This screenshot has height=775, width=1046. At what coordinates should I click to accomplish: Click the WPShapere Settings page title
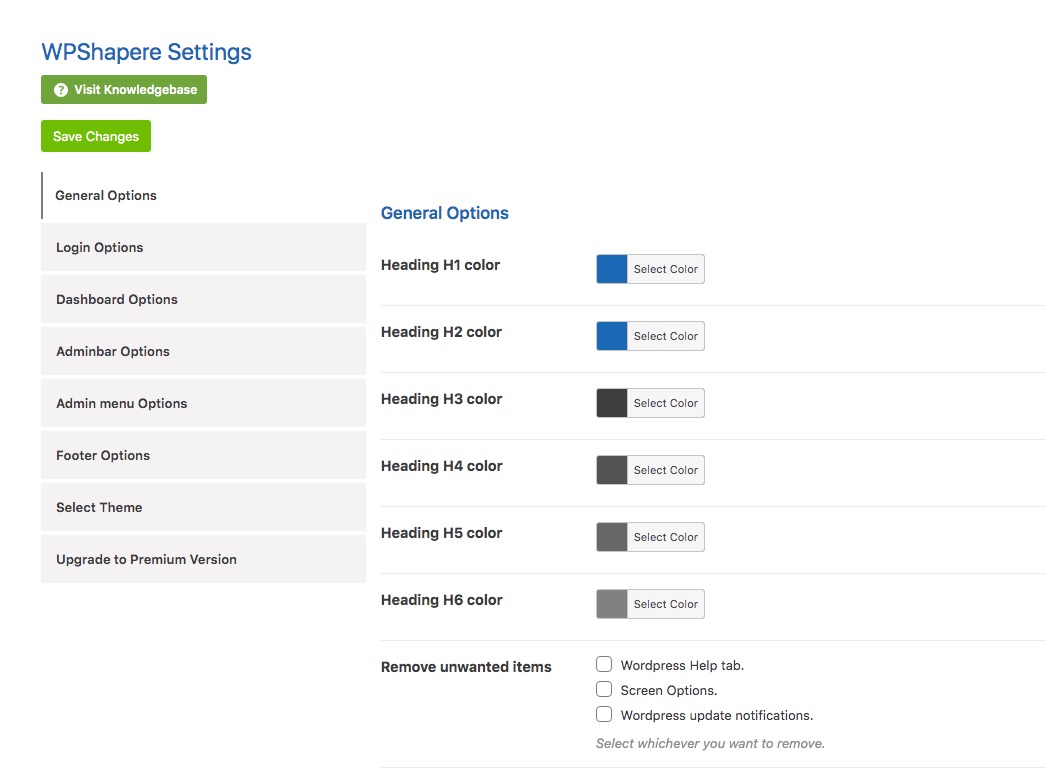coord(146,52)
